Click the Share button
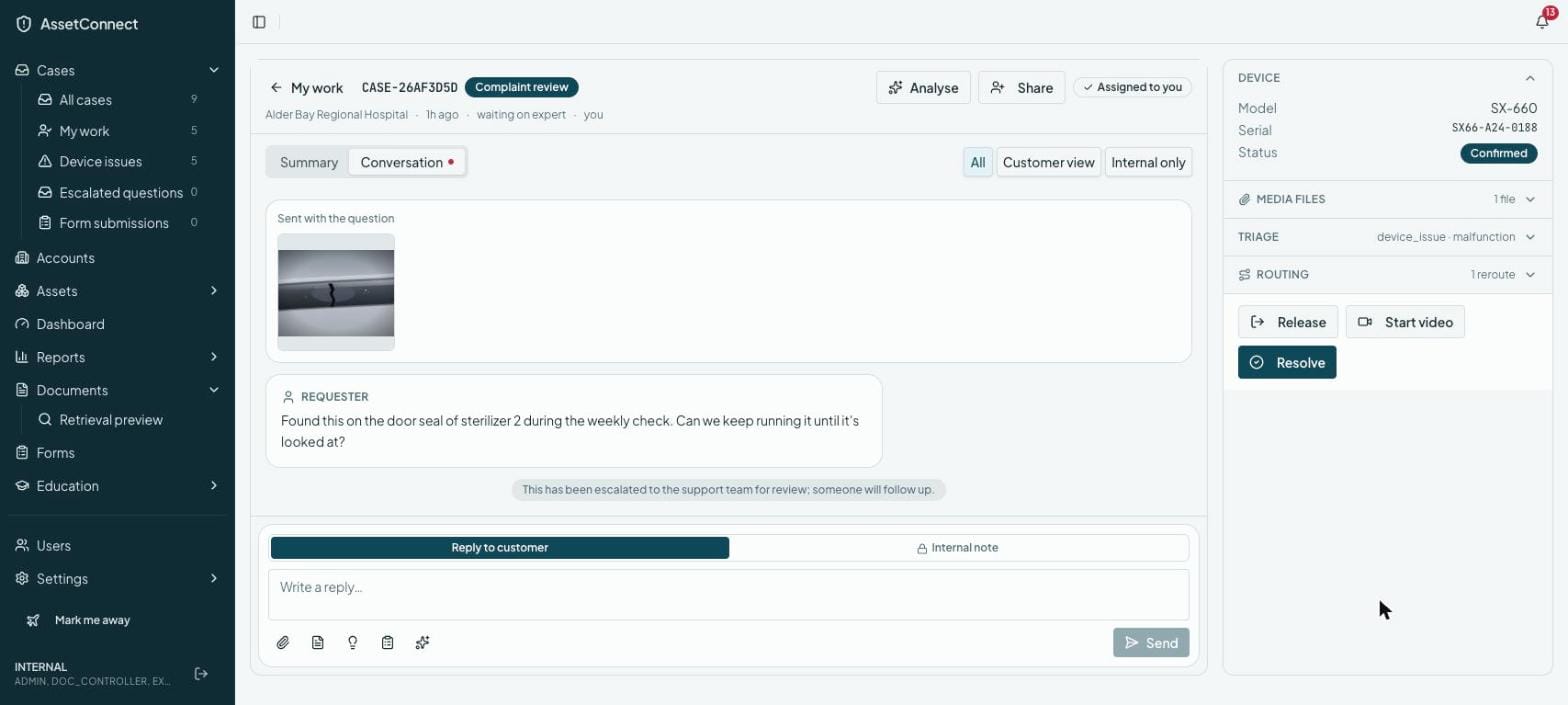1568x705 pixels. point(1021,88)
